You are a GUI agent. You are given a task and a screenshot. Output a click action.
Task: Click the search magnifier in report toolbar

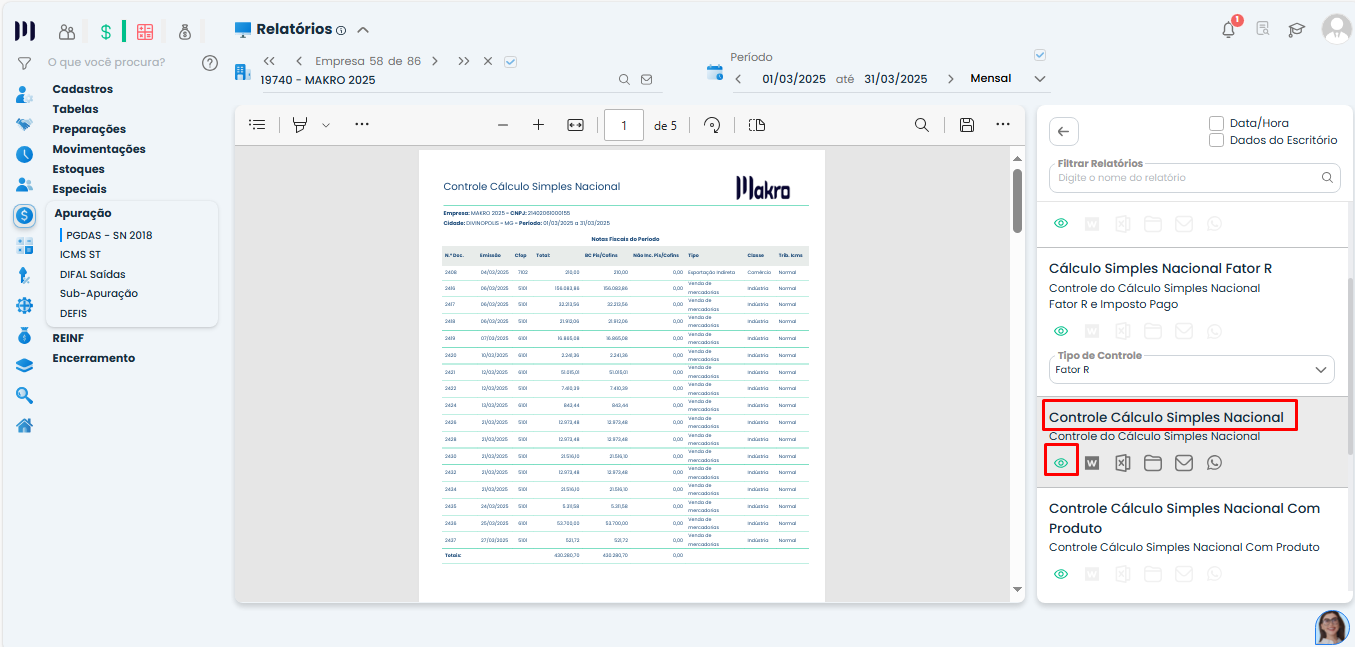tap(922, 125)
